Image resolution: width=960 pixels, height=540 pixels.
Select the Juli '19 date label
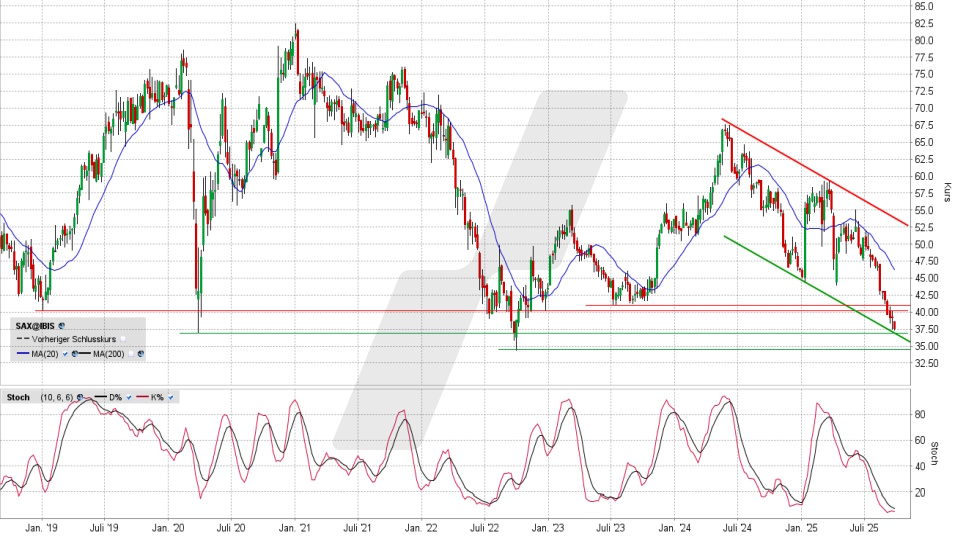105,528
